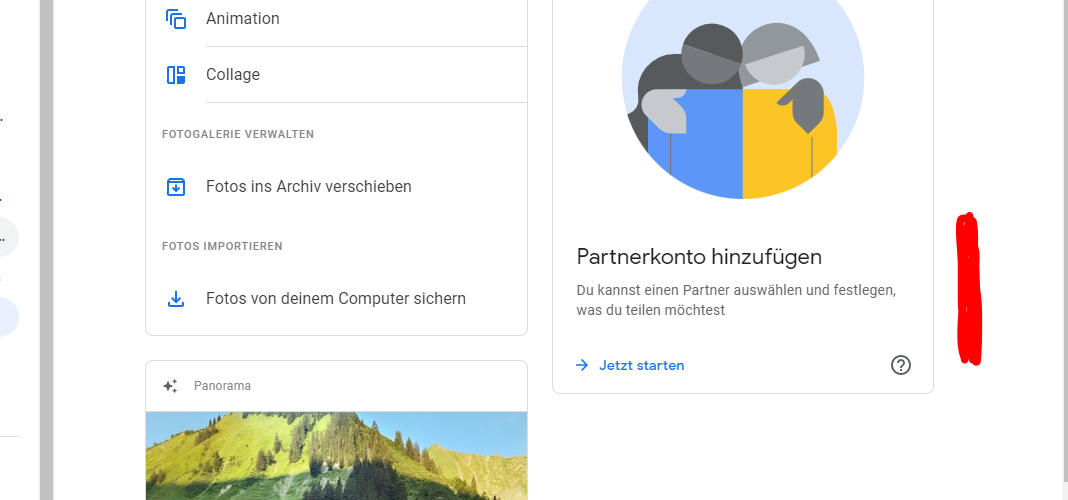The width and height of the screenshot is (1068, 500).
Task: Select Fotos von deinem Computer sichern
Action: tap(336, 298)
